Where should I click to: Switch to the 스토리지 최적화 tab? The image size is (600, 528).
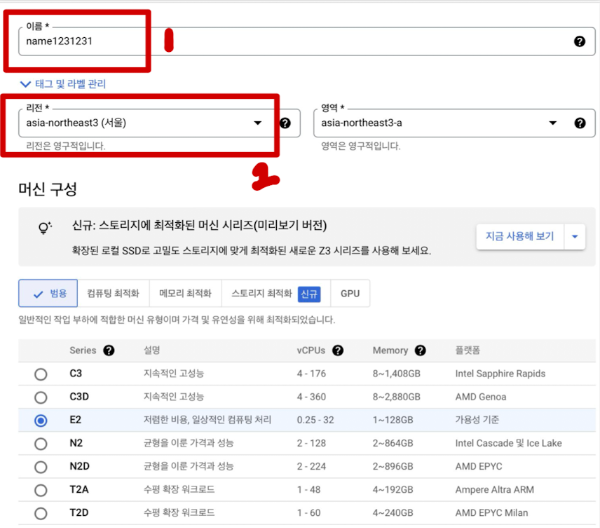(x=276, y=293)
